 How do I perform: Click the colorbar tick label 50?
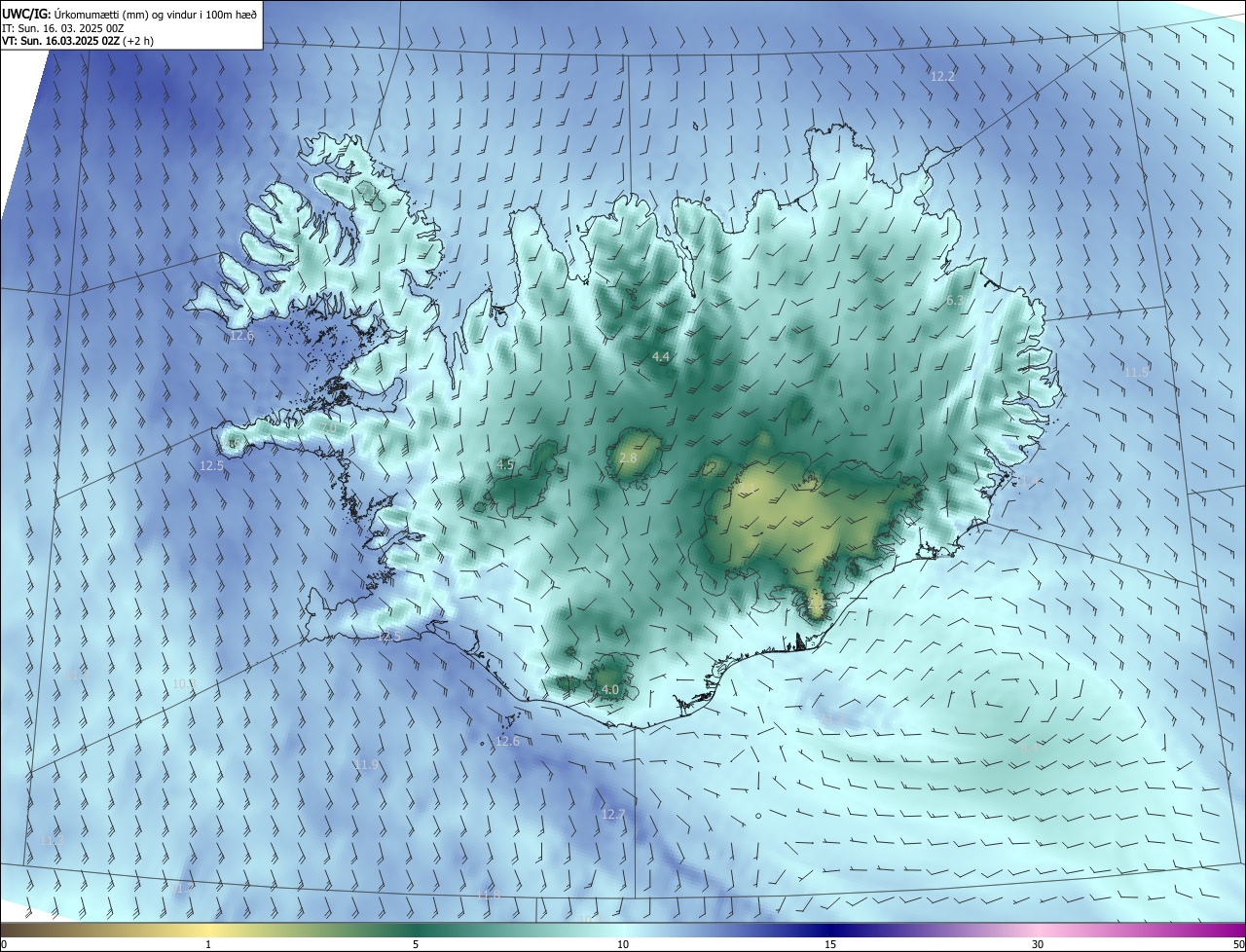tap(1238, 944)
